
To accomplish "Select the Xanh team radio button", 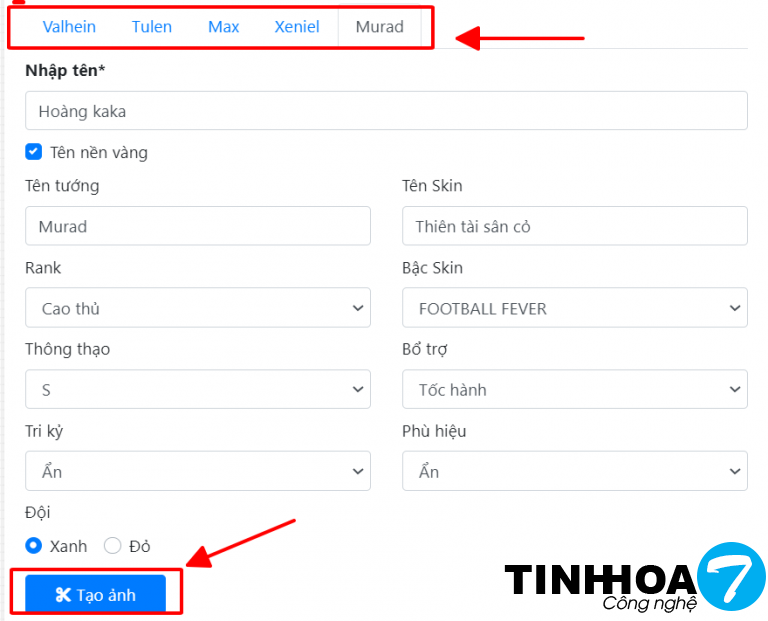I will click(34, 546).
